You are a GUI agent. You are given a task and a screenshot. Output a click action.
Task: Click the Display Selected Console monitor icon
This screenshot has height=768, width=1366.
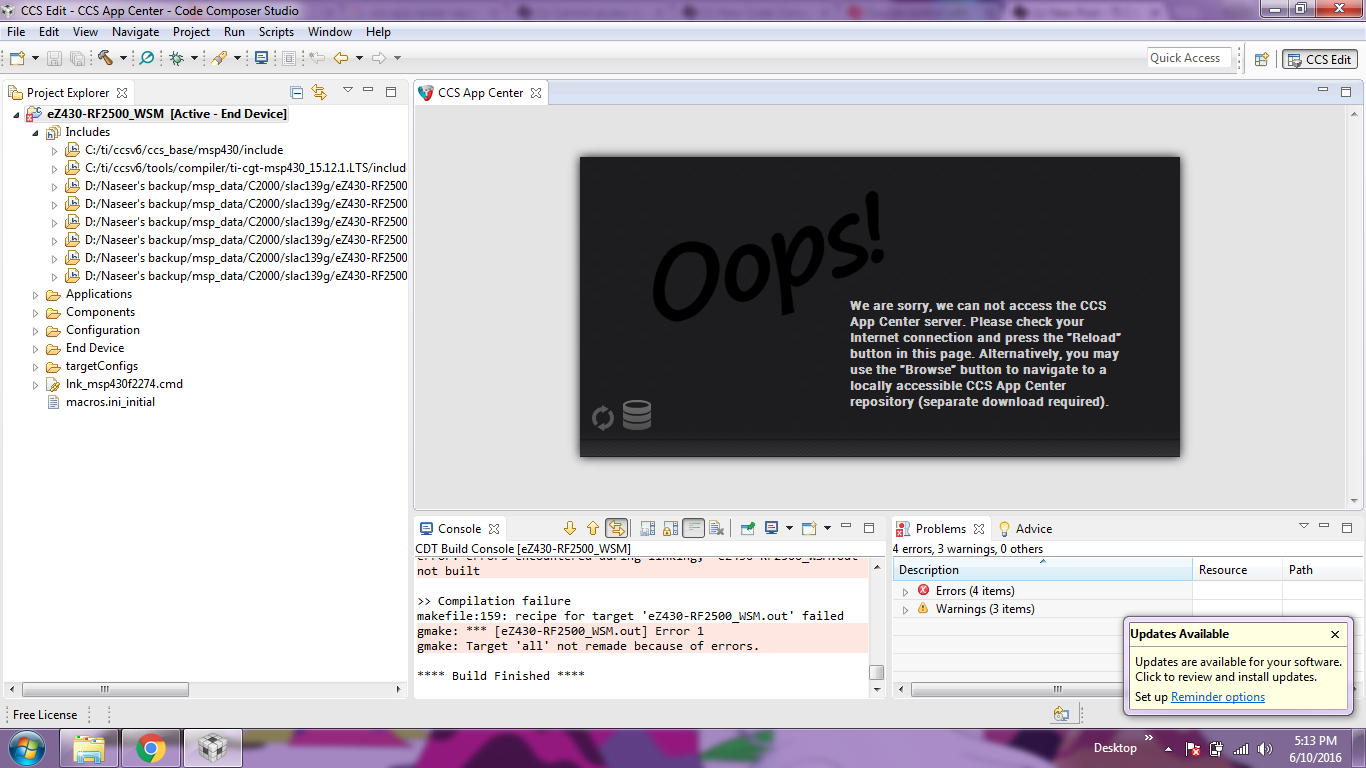(772, 528)
